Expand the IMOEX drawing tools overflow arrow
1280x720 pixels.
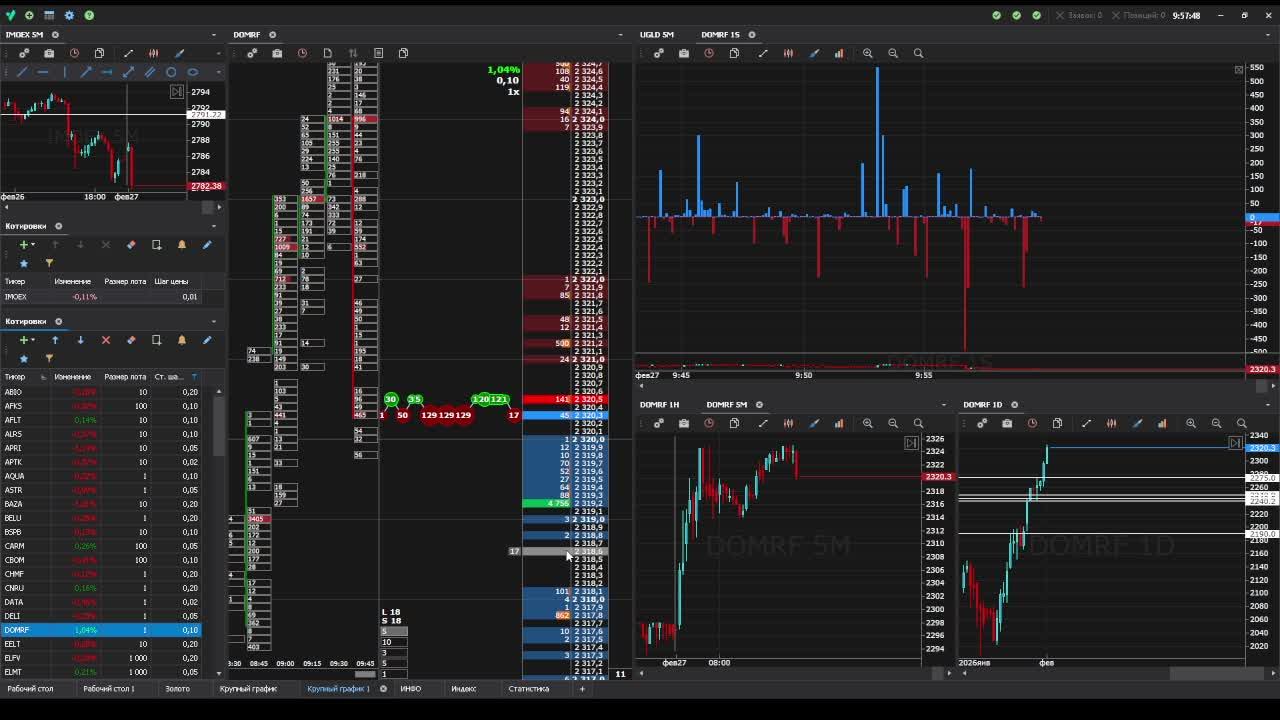[219, 72]
